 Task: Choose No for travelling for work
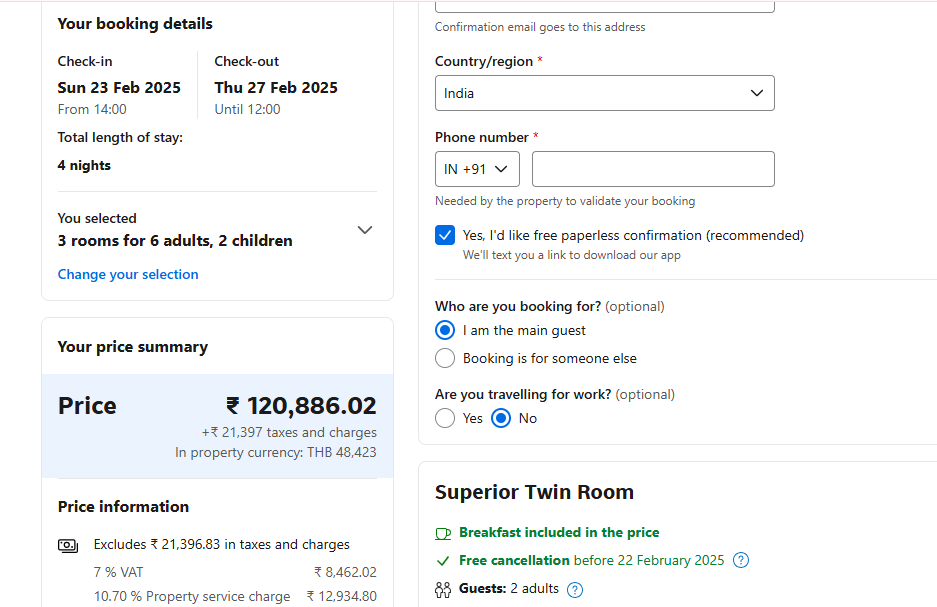point(501,418)
